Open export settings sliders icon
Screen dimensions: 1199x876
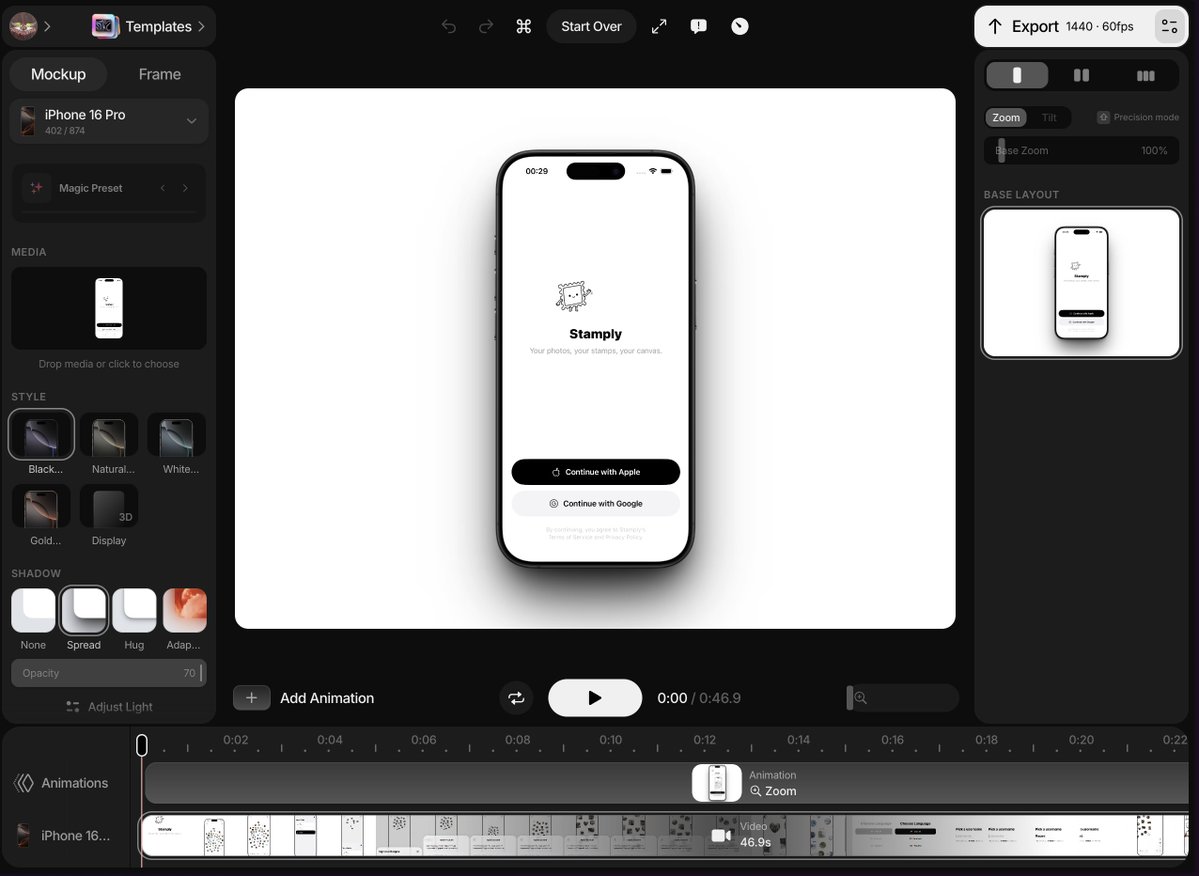(x=1169, y=27)
